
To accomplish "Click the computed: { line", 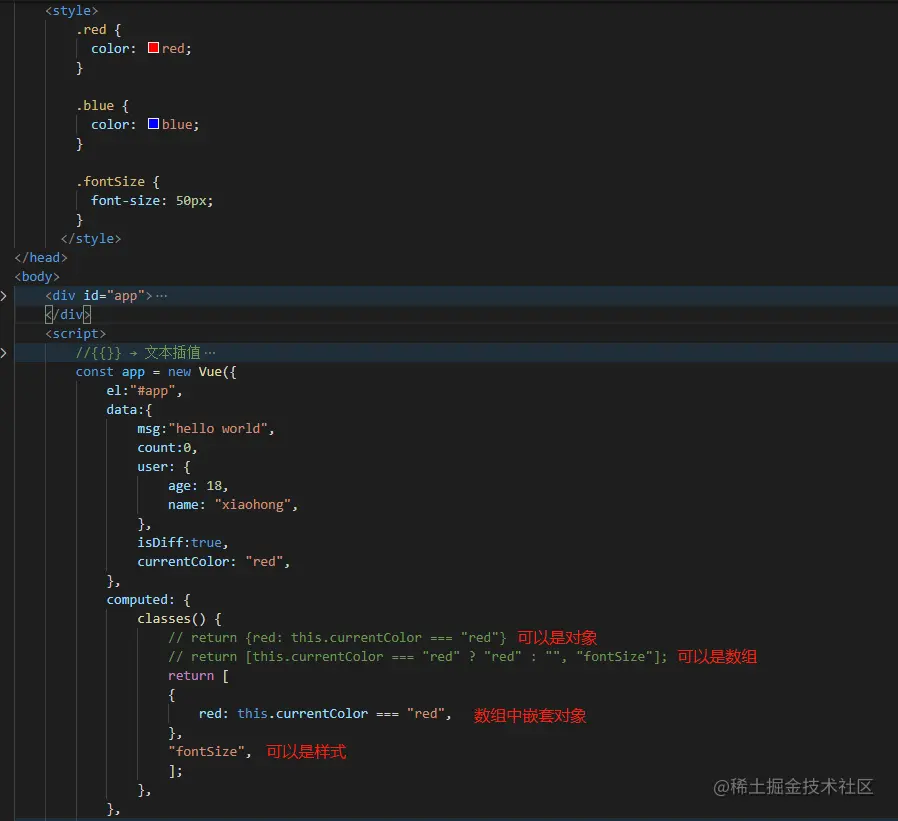I will click(148, 600).
